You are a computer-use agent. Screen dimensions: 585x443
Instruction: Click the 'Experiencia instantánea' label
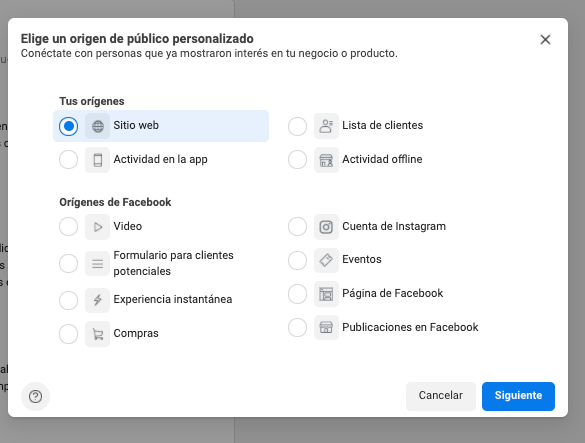pos(173,299)
